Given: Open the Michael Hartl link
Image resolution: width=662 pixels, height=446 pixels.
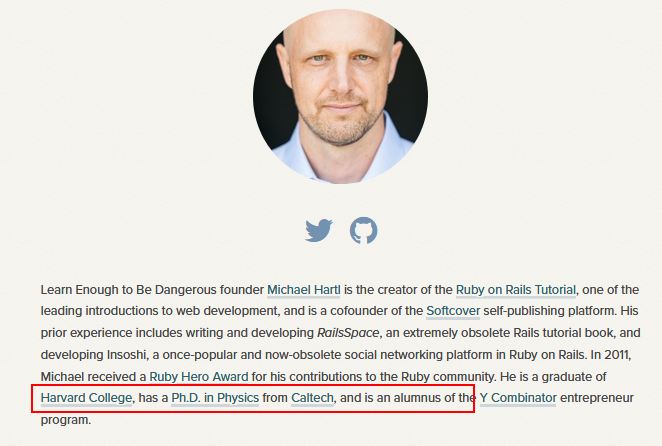Looking at the screenshot, I should pos(304,290).
